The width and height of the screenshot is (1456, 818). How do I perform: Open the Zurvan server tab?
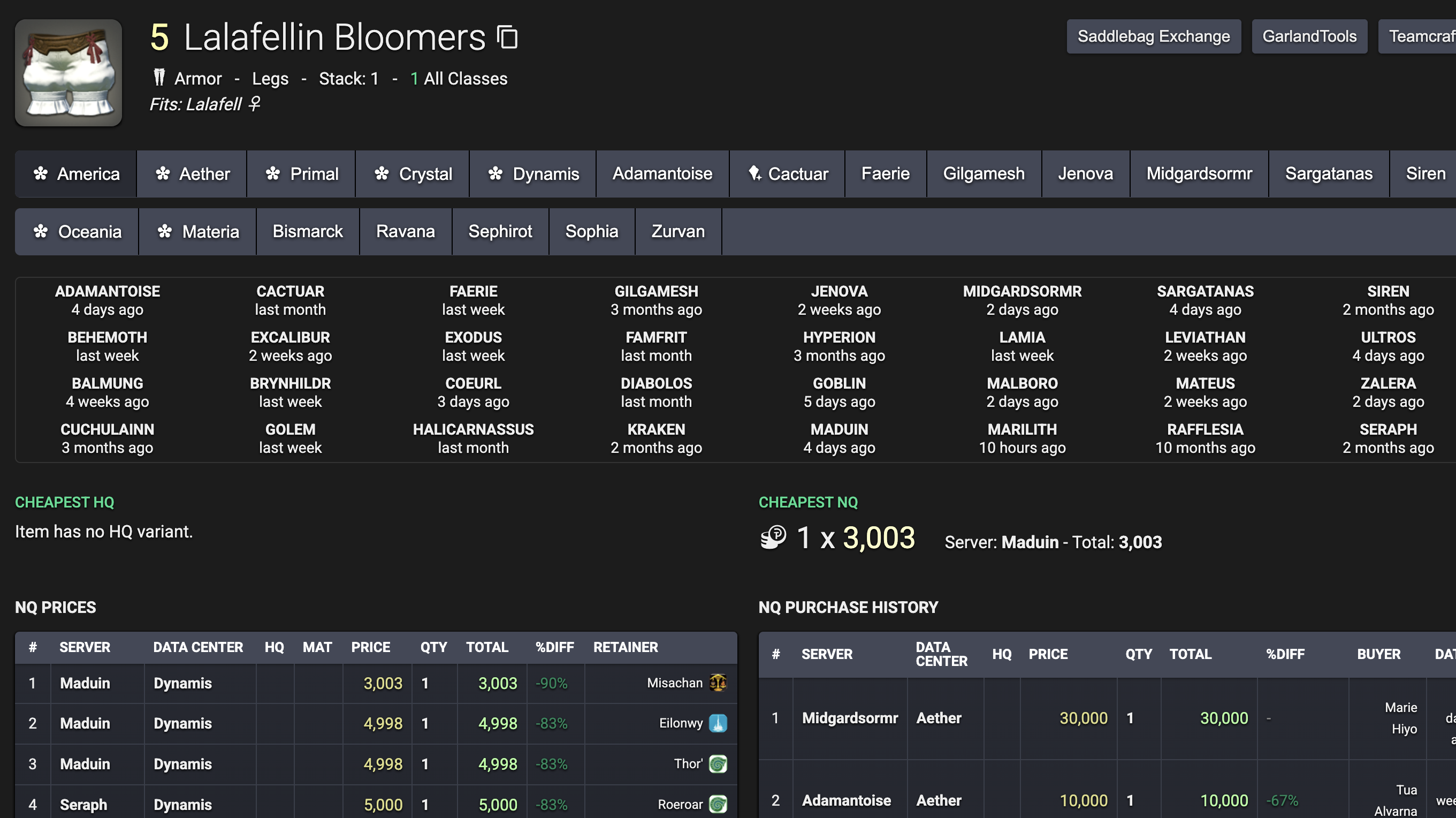coord(677,231)
